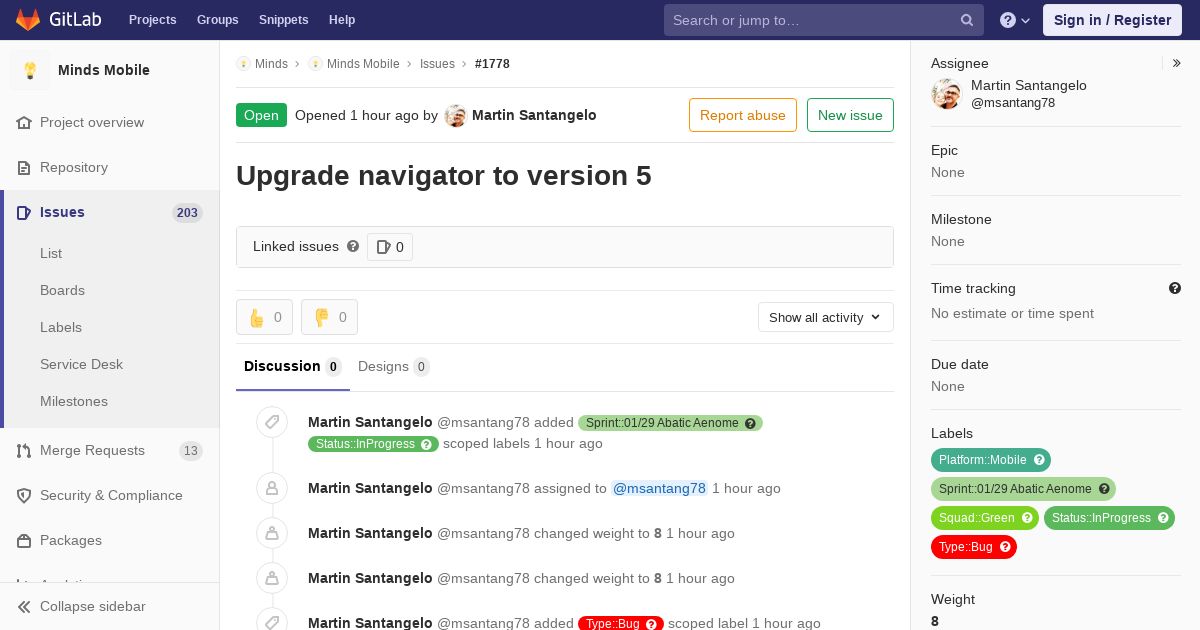Click the Repository file icon
The height and width of the screenshot is (630, 1200).
tap(24, 168)
